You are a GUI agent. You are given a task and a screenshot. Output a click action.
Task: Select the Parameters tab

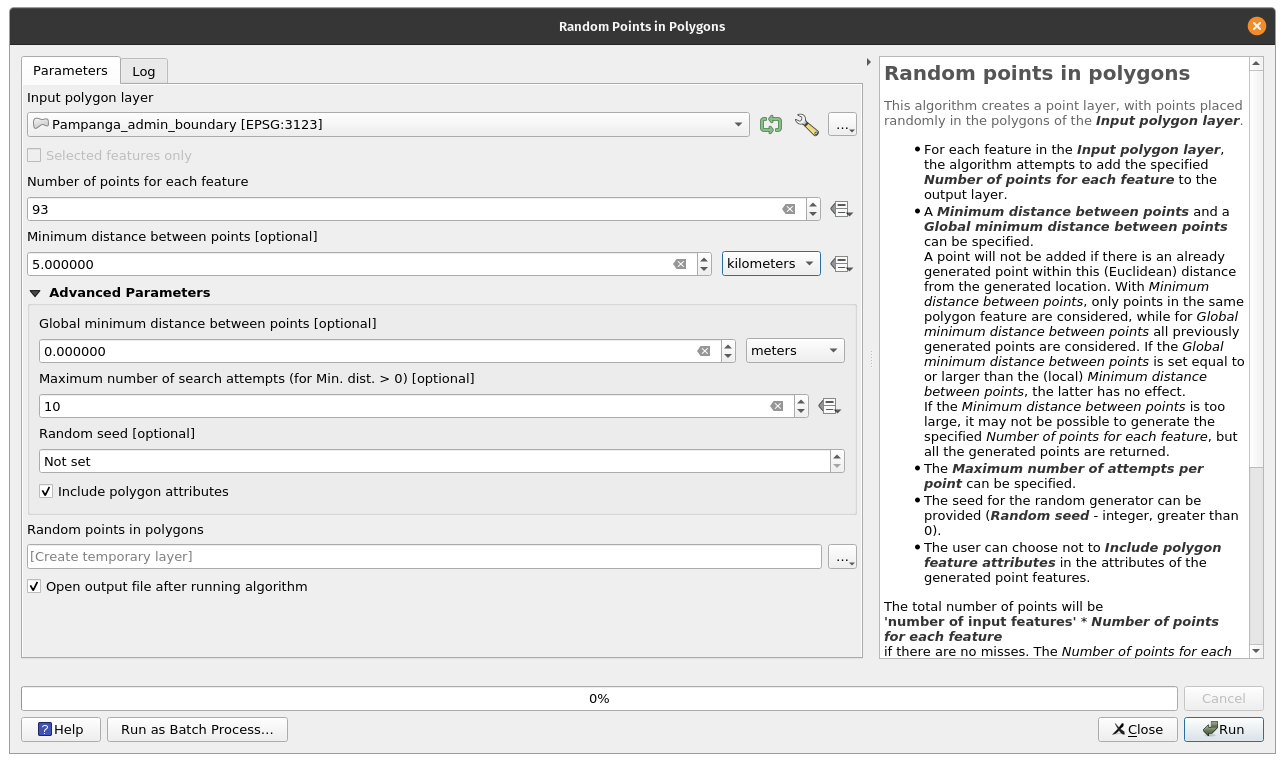70,71
